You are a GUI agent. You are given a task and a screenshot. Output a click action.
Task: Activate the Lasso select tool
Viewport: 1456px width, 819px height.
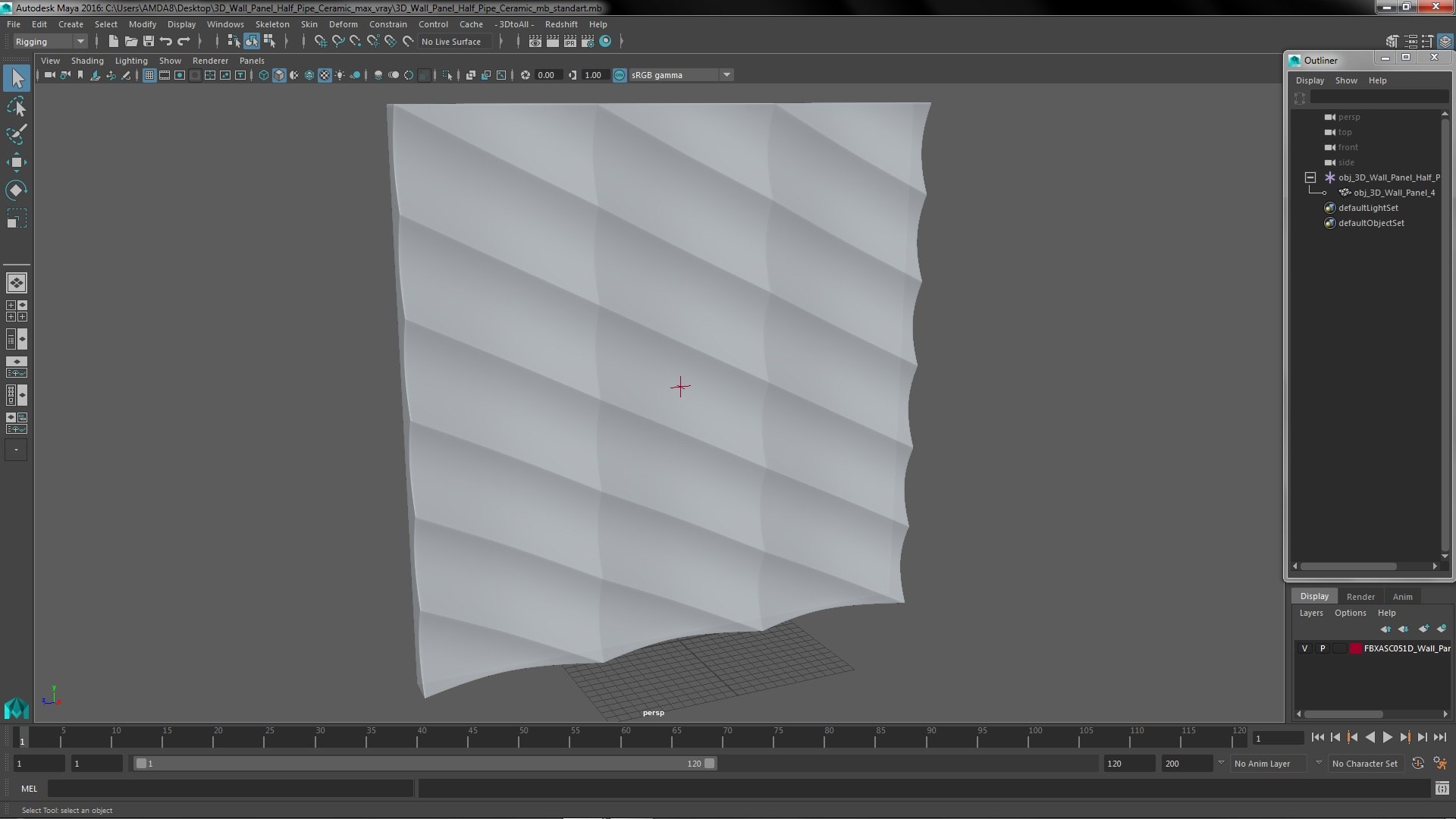(16, 107)
